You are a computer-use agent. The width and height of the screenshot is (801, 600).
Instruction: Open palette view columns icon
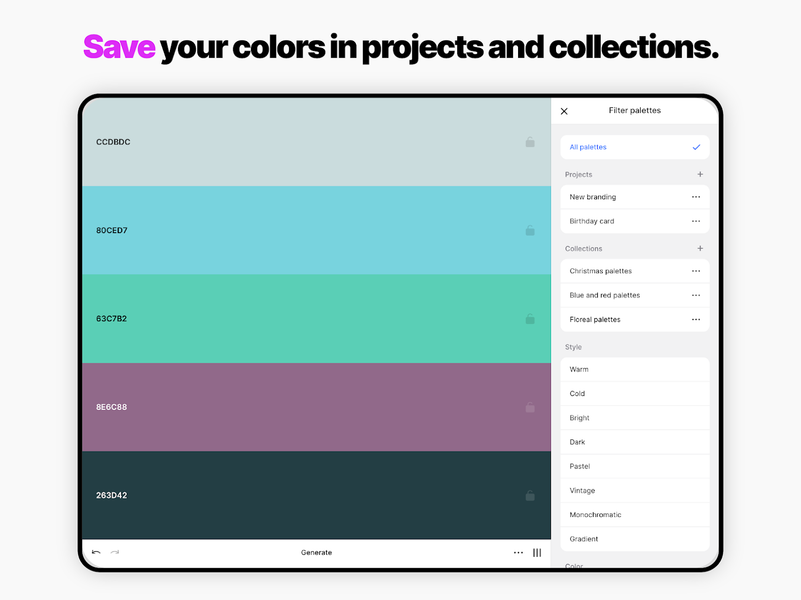pyautogui.click(x=537, y=552)
